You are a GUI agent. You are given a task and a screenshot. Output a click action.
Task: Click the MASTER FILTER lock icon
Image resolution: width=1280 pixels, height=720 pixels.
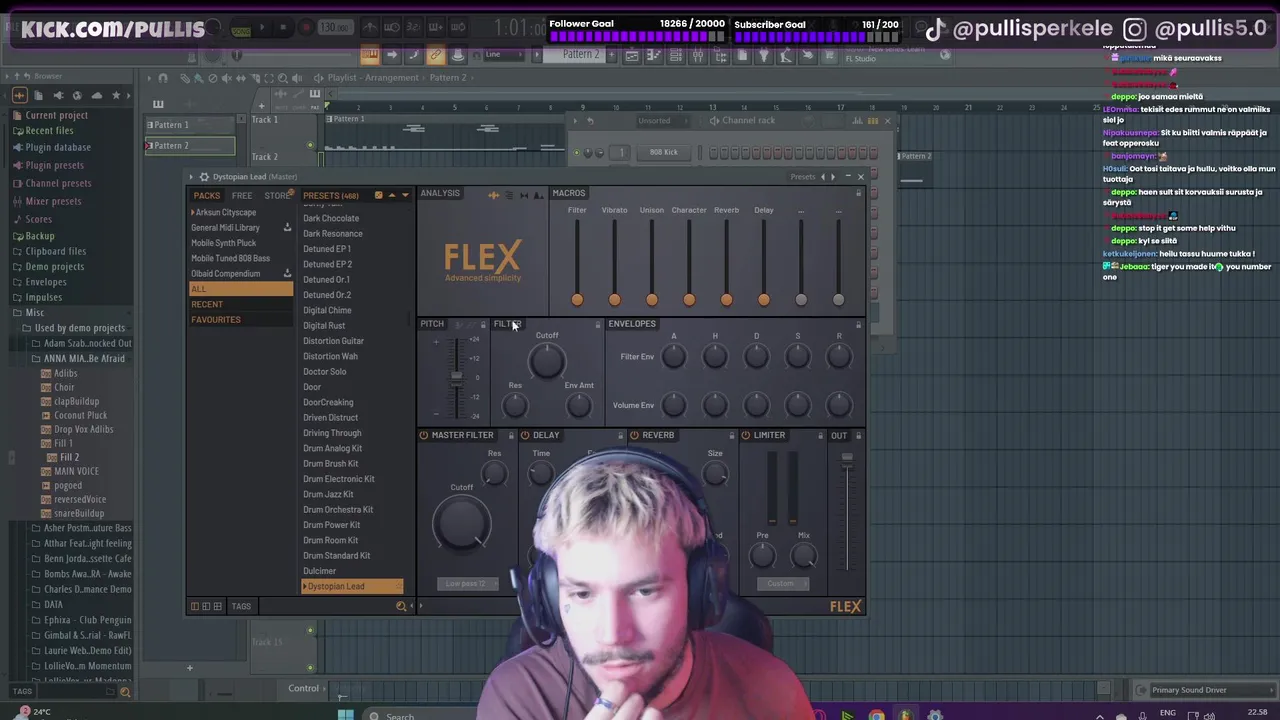point(511,436)
